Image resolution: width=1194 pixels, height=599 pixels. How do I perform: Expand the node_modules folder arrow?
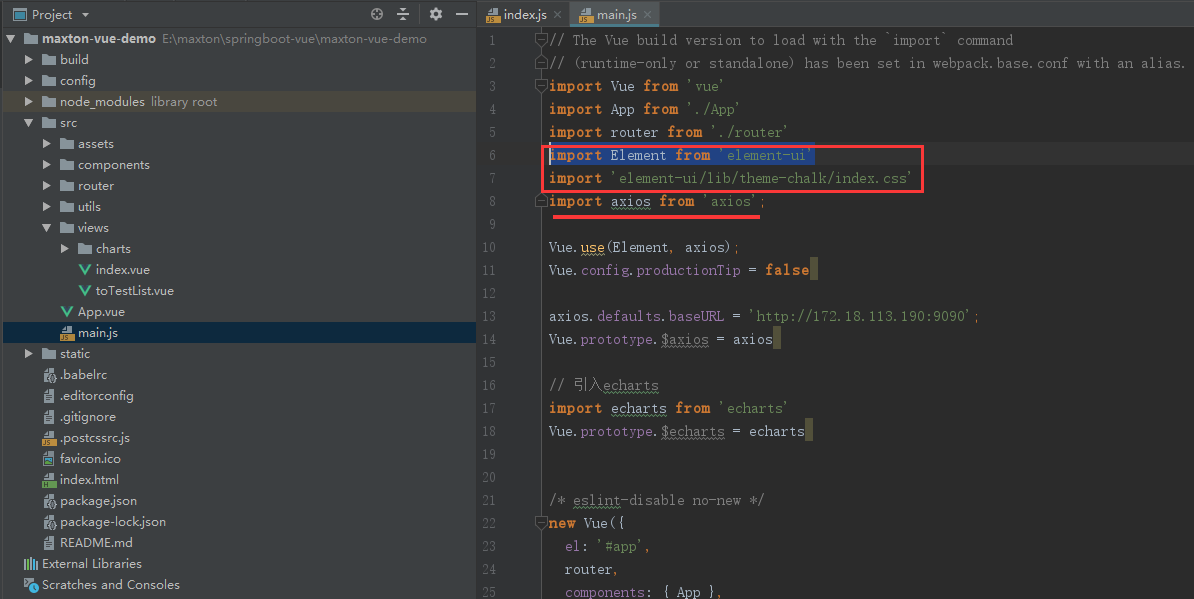pos(29,101)
